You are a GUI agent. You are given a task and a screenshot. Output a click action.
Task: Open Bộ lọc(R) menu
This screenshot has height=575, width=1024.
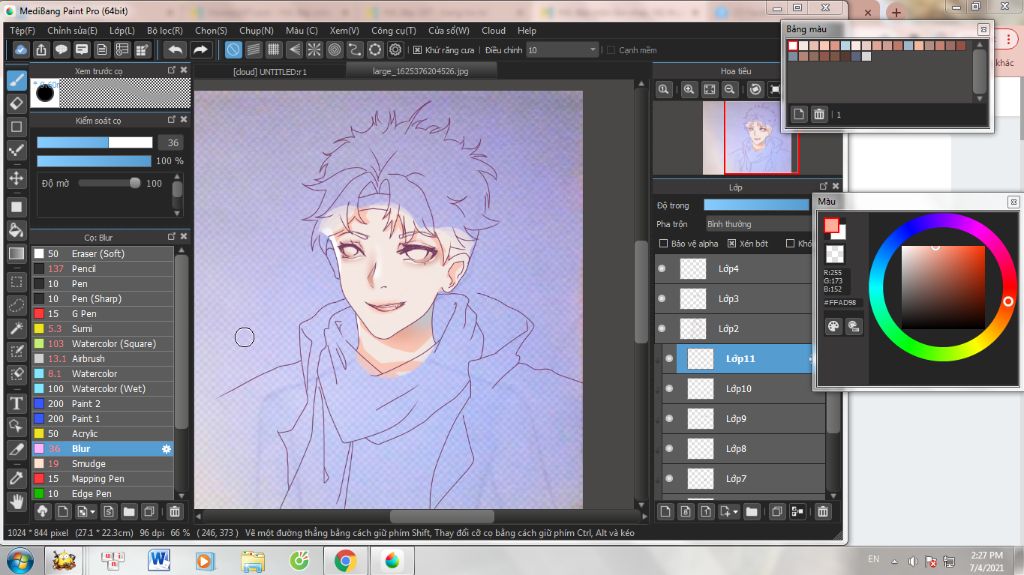[x=165, y=31]
